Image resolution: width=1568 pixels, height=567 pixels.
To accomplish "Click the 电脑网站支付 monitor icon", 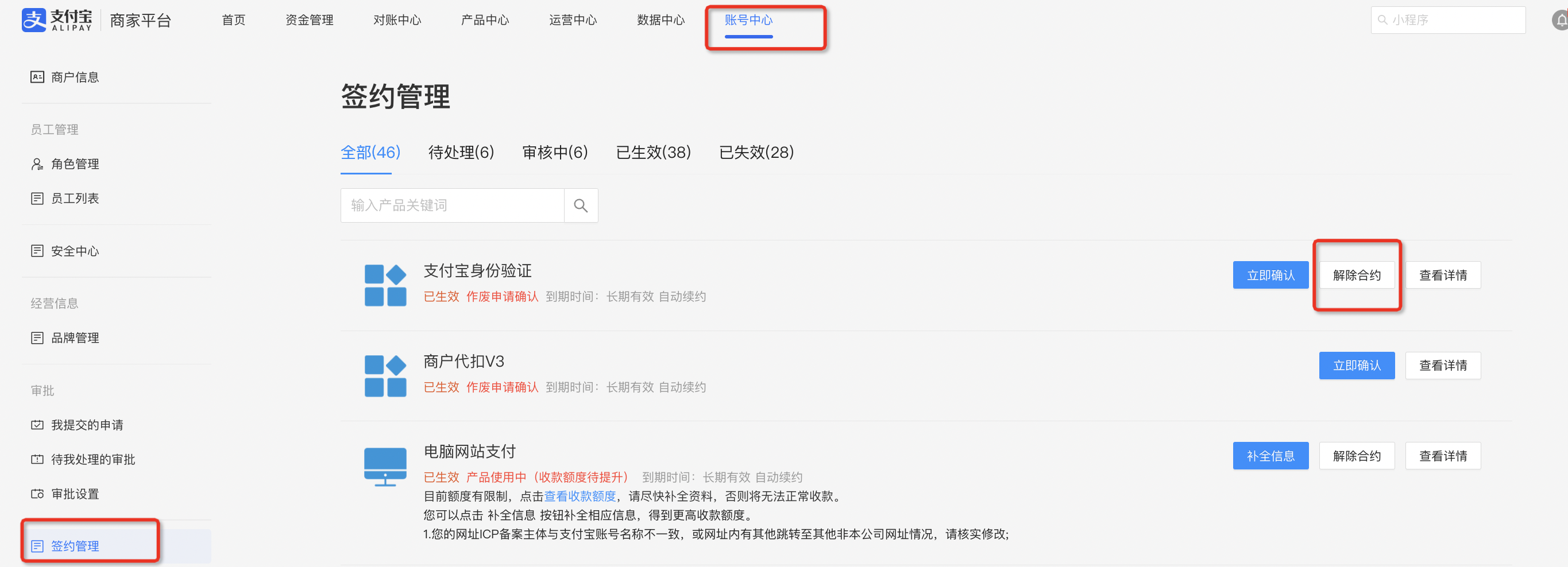I will [x=385, y=467].
